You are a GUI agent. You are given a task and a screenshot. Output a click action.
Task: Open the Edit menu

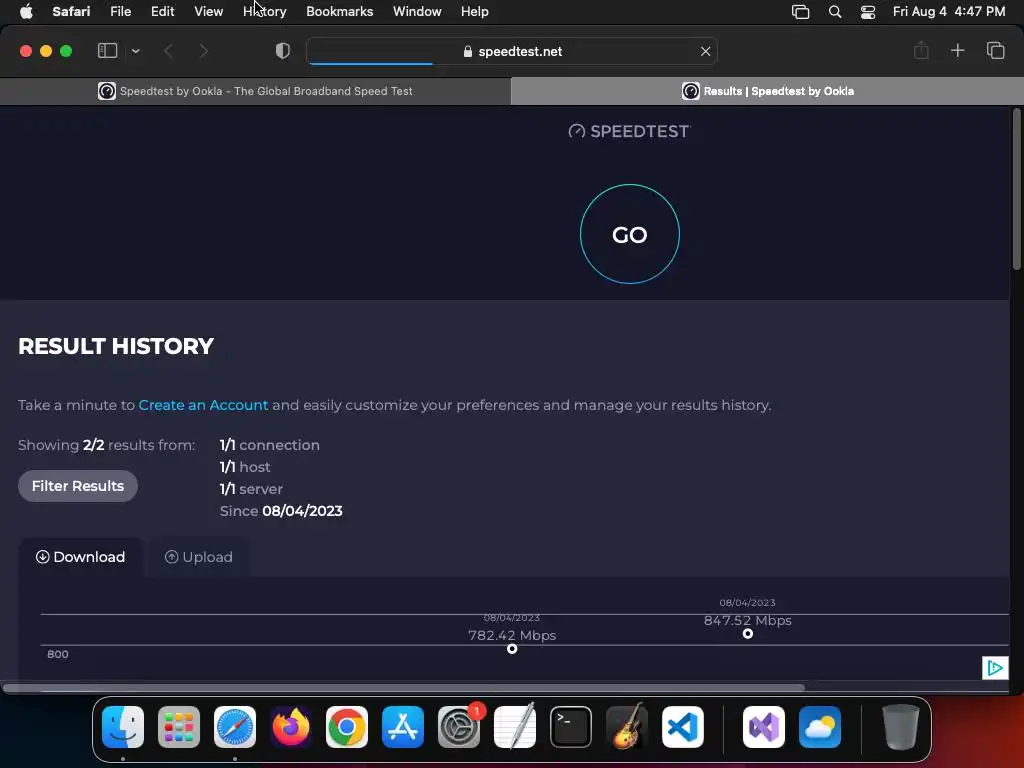163,11
